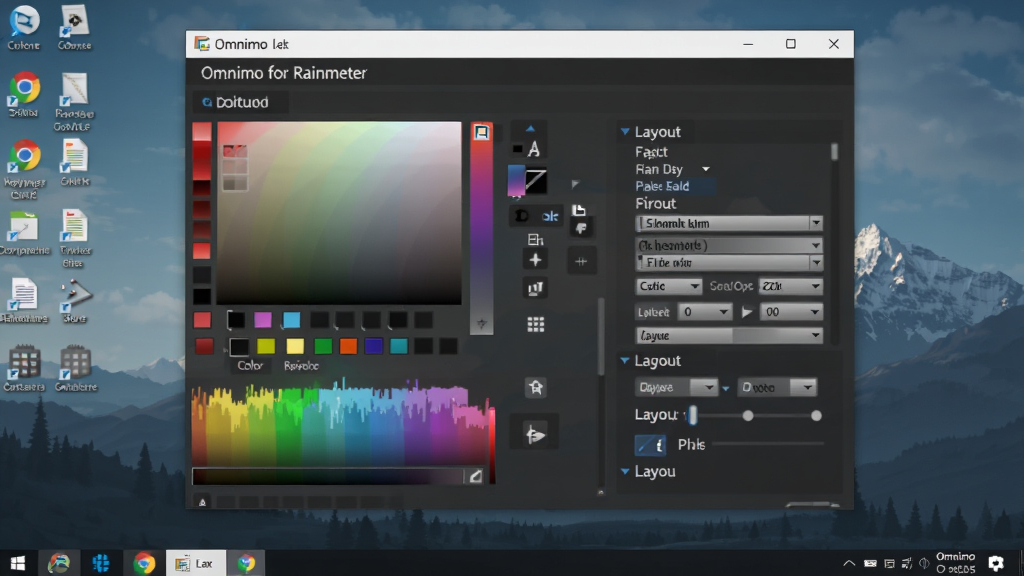Click the blue-to-purple gradient swatch icon

[516, 180]
